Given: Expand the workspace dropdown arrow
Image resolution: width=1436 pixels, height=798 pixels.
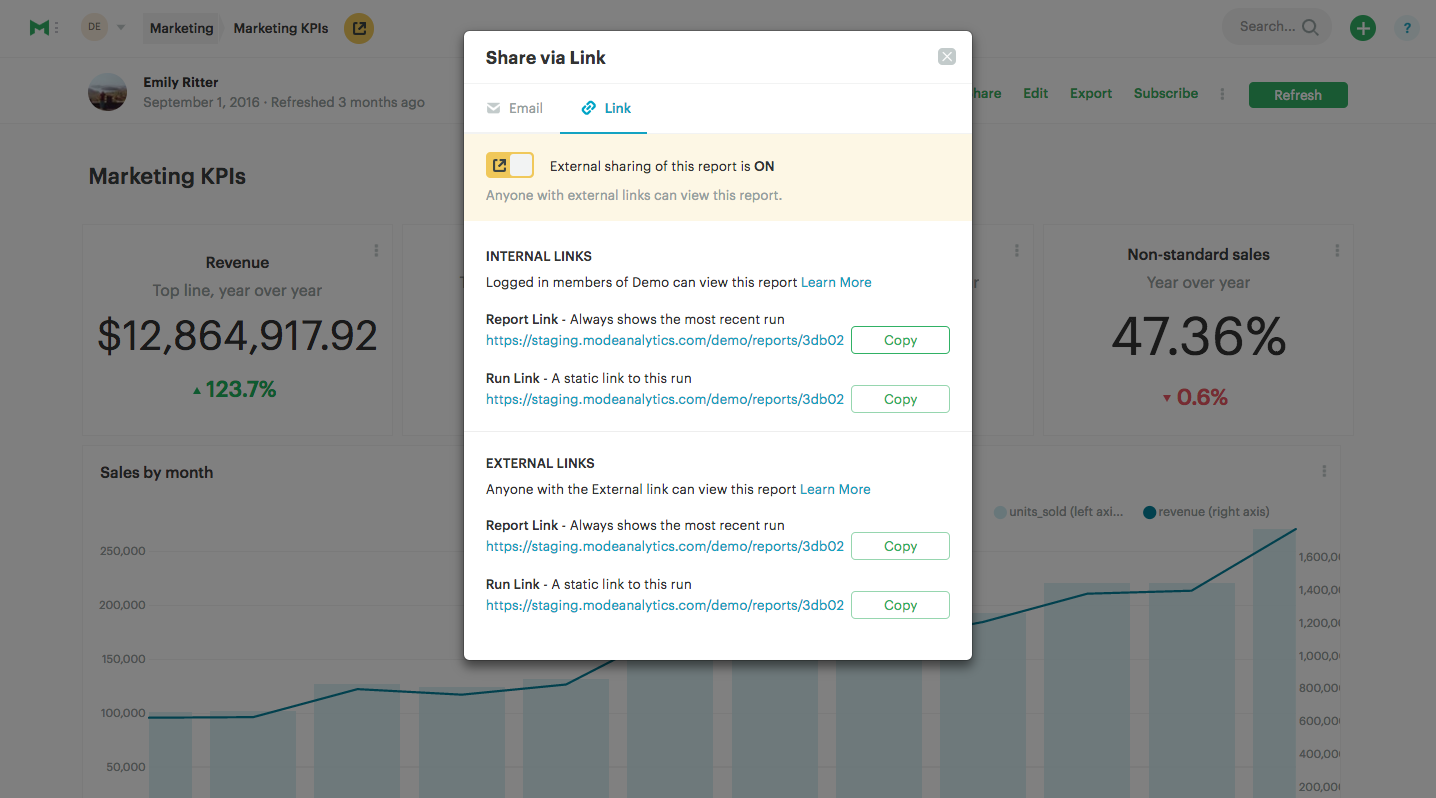Looking at the screenshot, I should 121,28.
